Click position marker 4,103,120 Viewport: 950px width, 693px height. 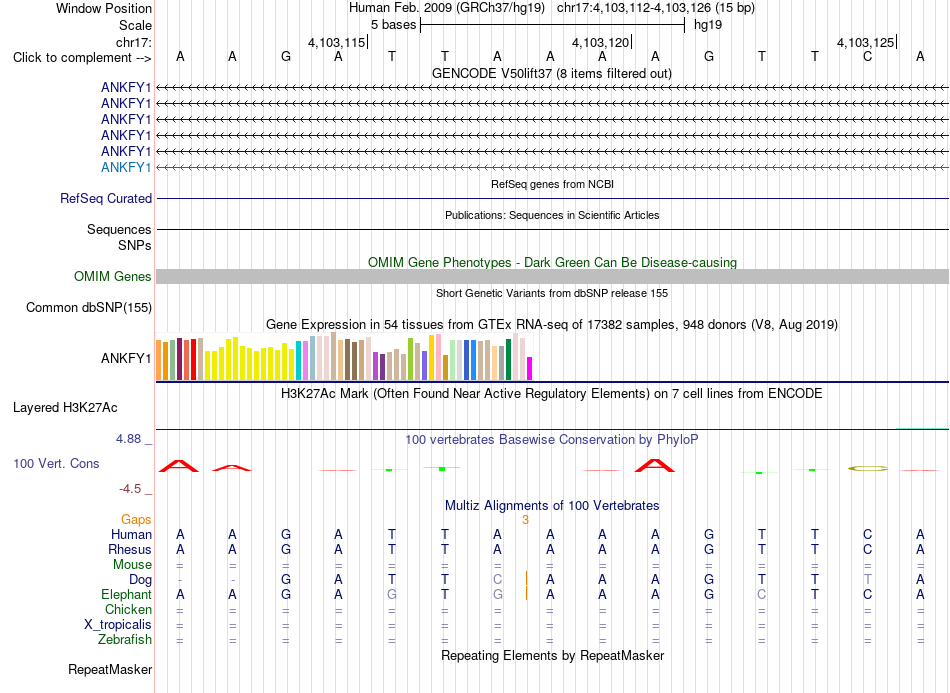(601, 42)
